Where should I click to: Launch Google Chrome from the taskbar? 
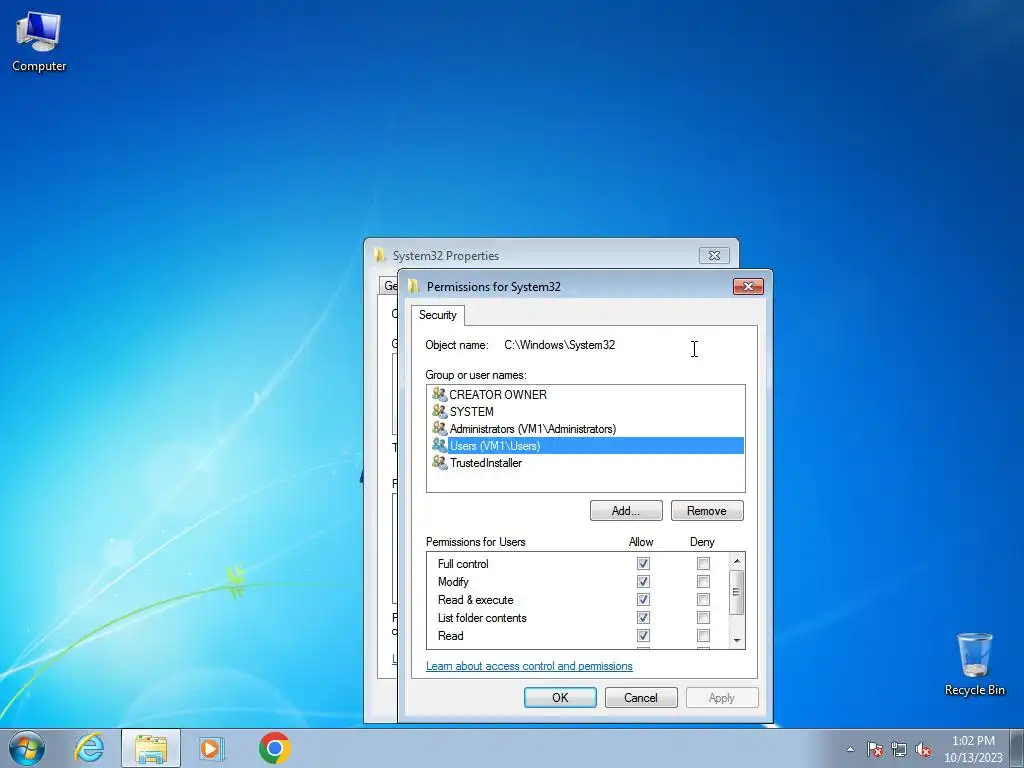click(x=274, y=748)
